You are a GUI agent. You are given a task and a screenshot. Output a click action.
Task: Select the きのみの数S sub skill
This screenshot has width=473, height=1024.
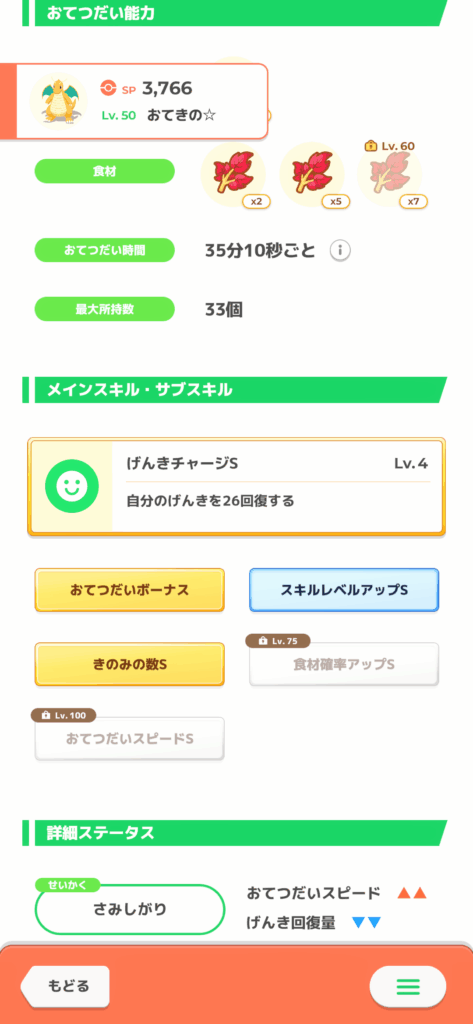[x=129, y=664]
